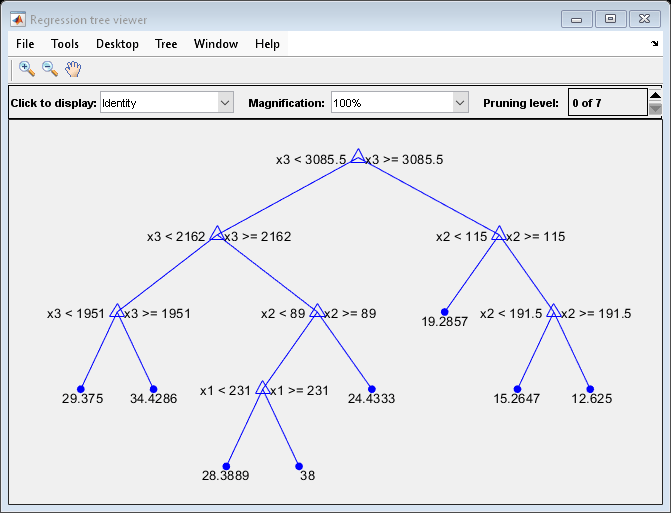
Task: Click the branch node triangle x2 89
Action: 317,310
